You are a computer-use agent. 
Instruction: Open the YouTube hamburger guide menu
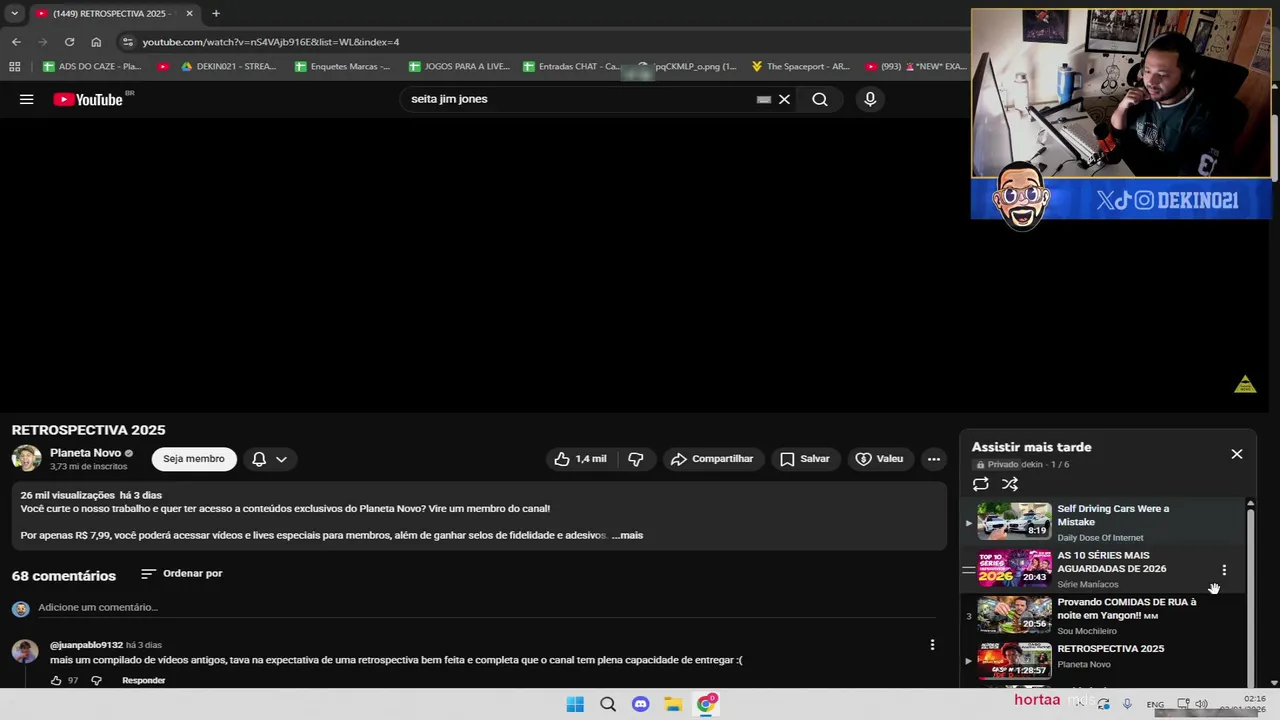[x=27, y=99]
